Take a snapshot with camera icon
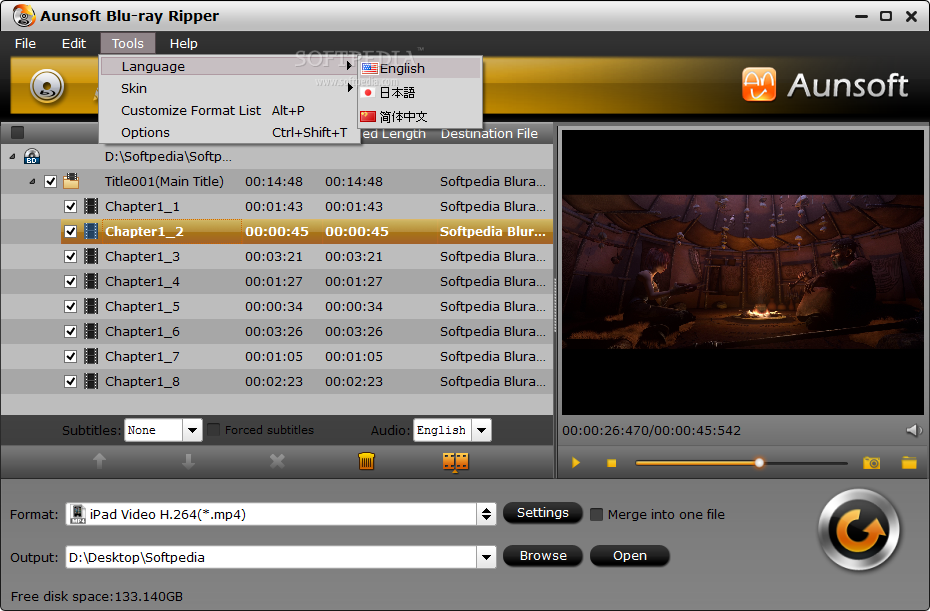Viewport: 930px width, 611px height. 871,462
